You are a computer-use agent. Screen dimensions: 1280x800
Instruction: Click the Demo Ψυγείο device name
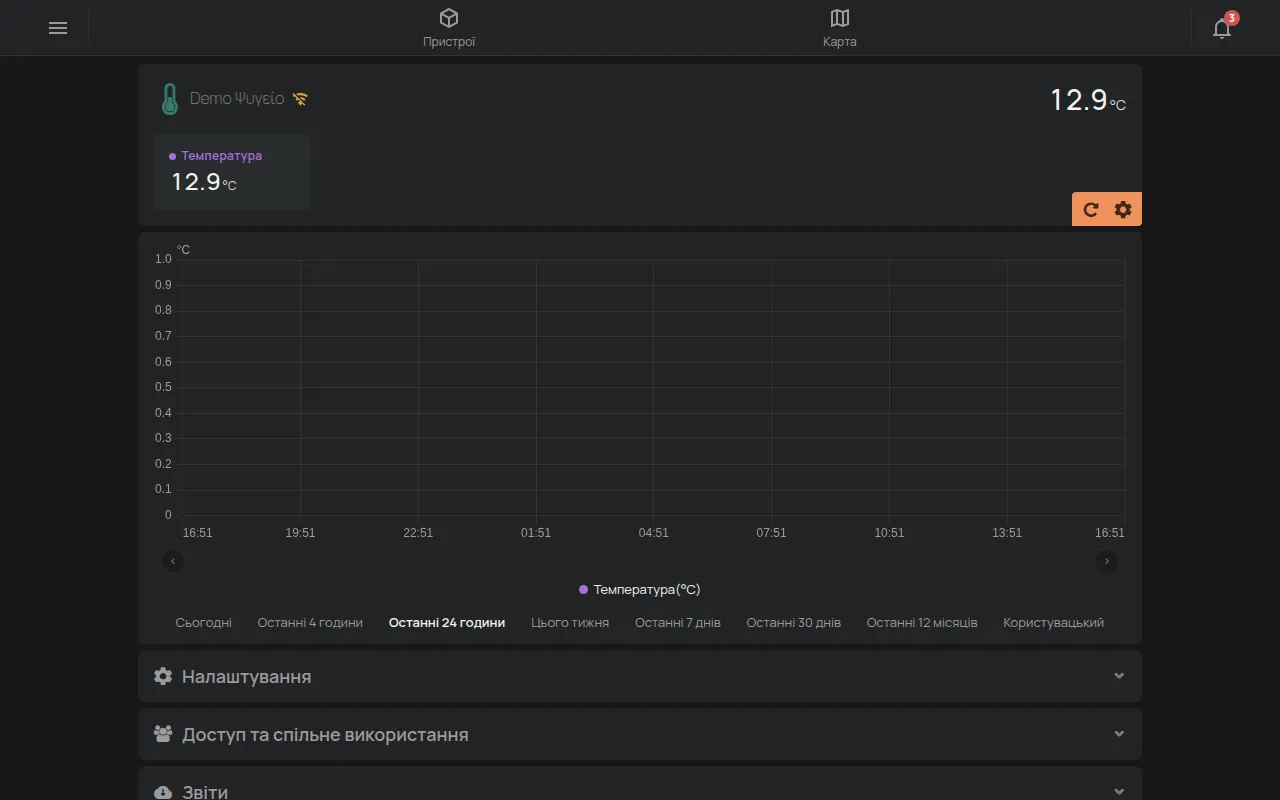click(x=237, y=99)
